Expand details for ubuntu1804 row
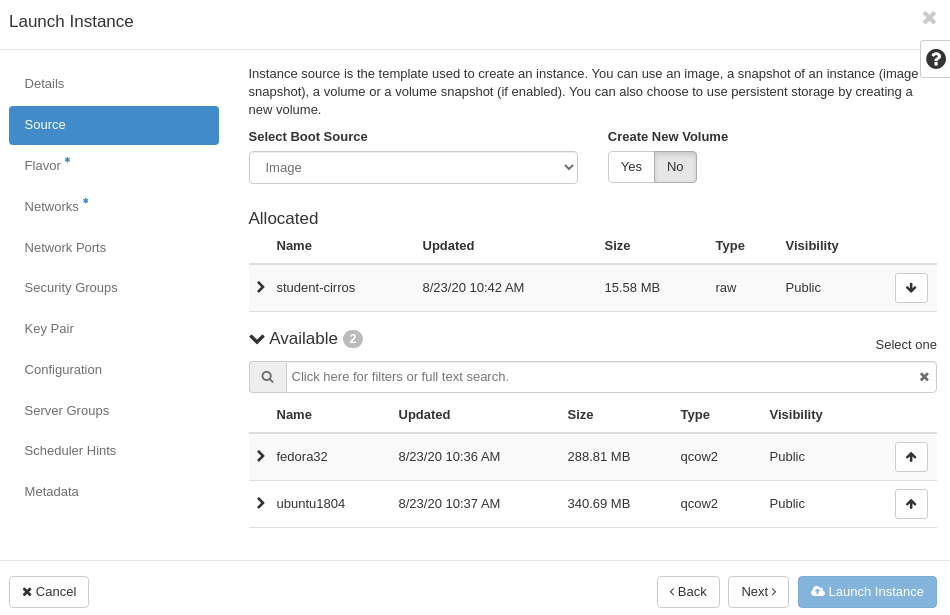 point(261,504)
